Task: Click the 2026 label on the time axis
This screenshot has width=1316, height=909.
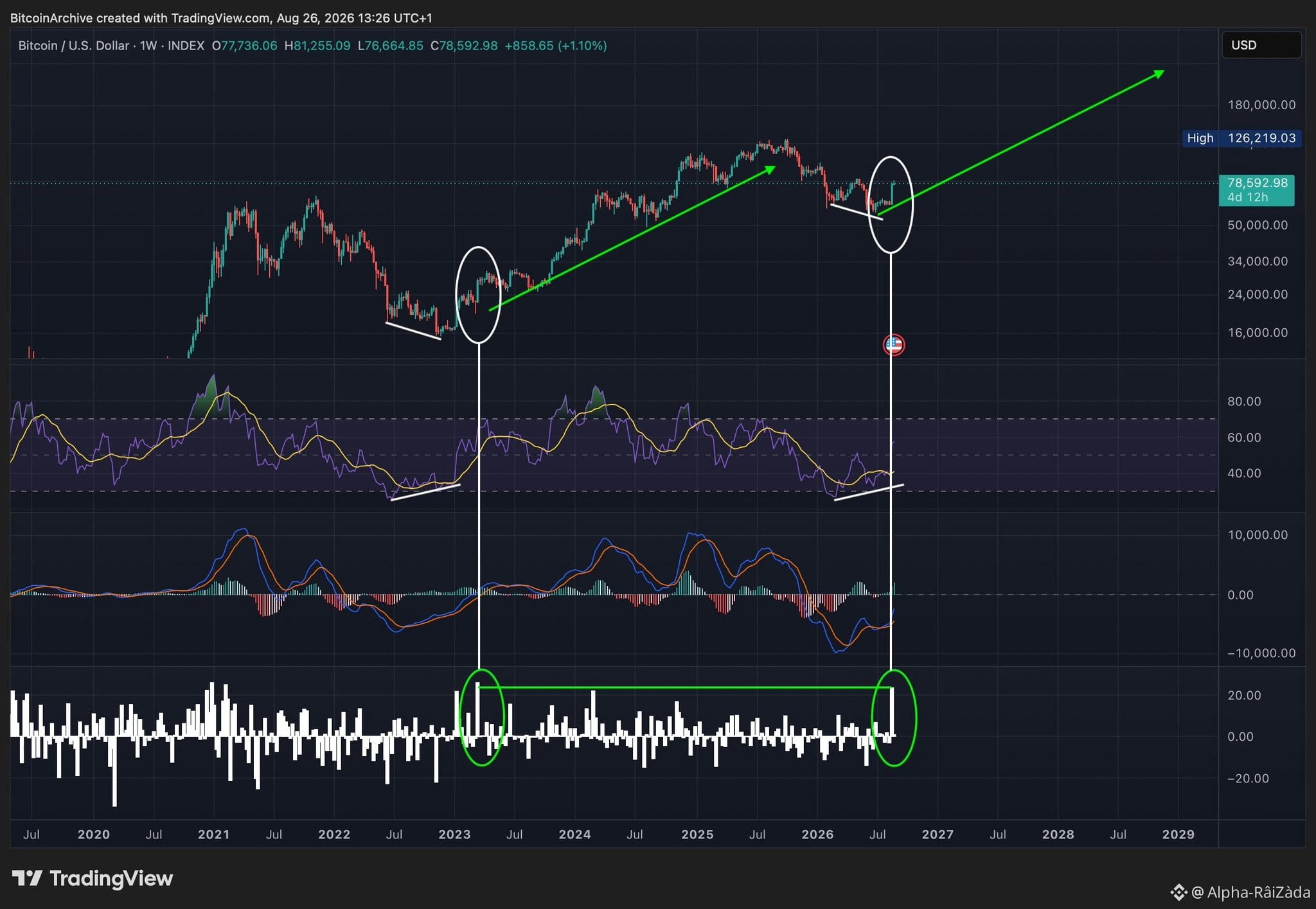Action: [x=817, y=834]
